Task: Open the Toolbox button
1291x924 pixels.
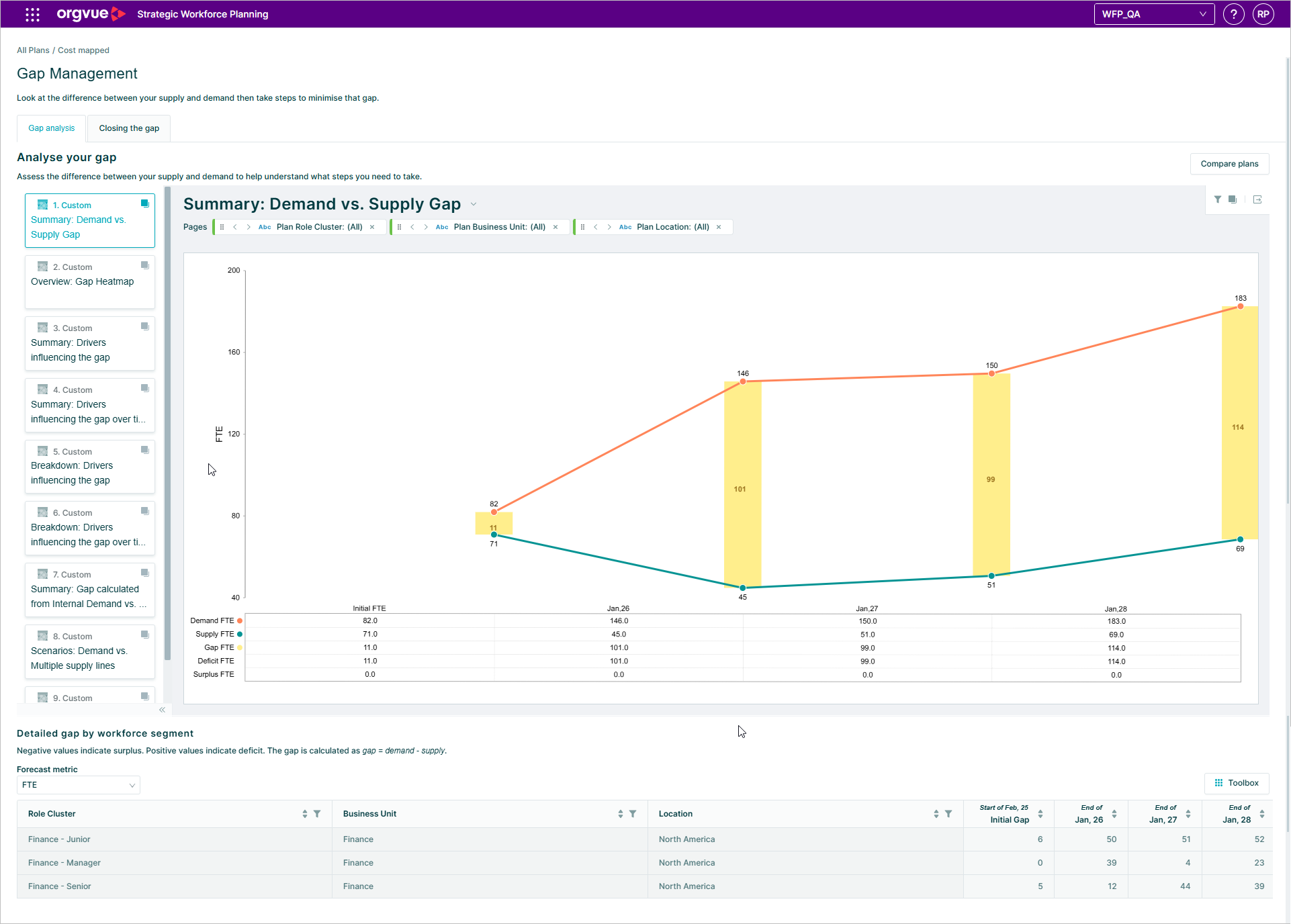Action: [1237, 783]
